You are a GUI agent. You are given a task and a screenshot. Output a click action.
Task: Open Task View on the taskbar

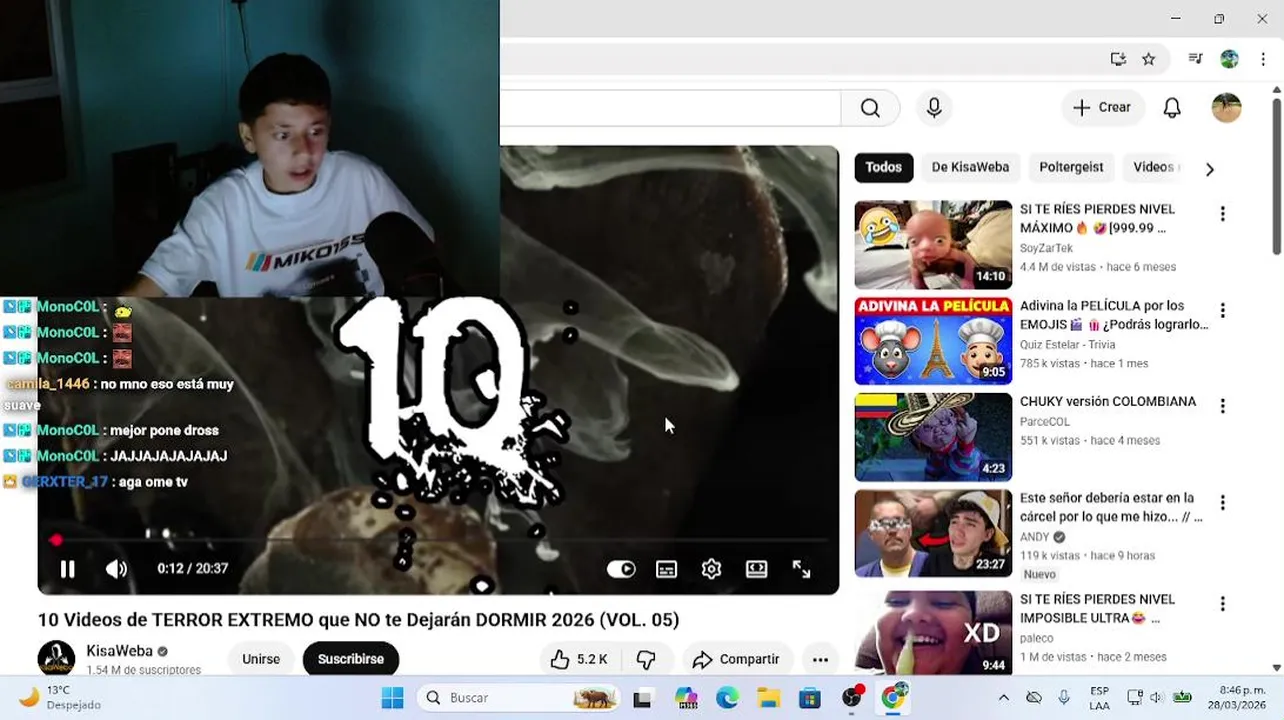[x=642, y=698]
